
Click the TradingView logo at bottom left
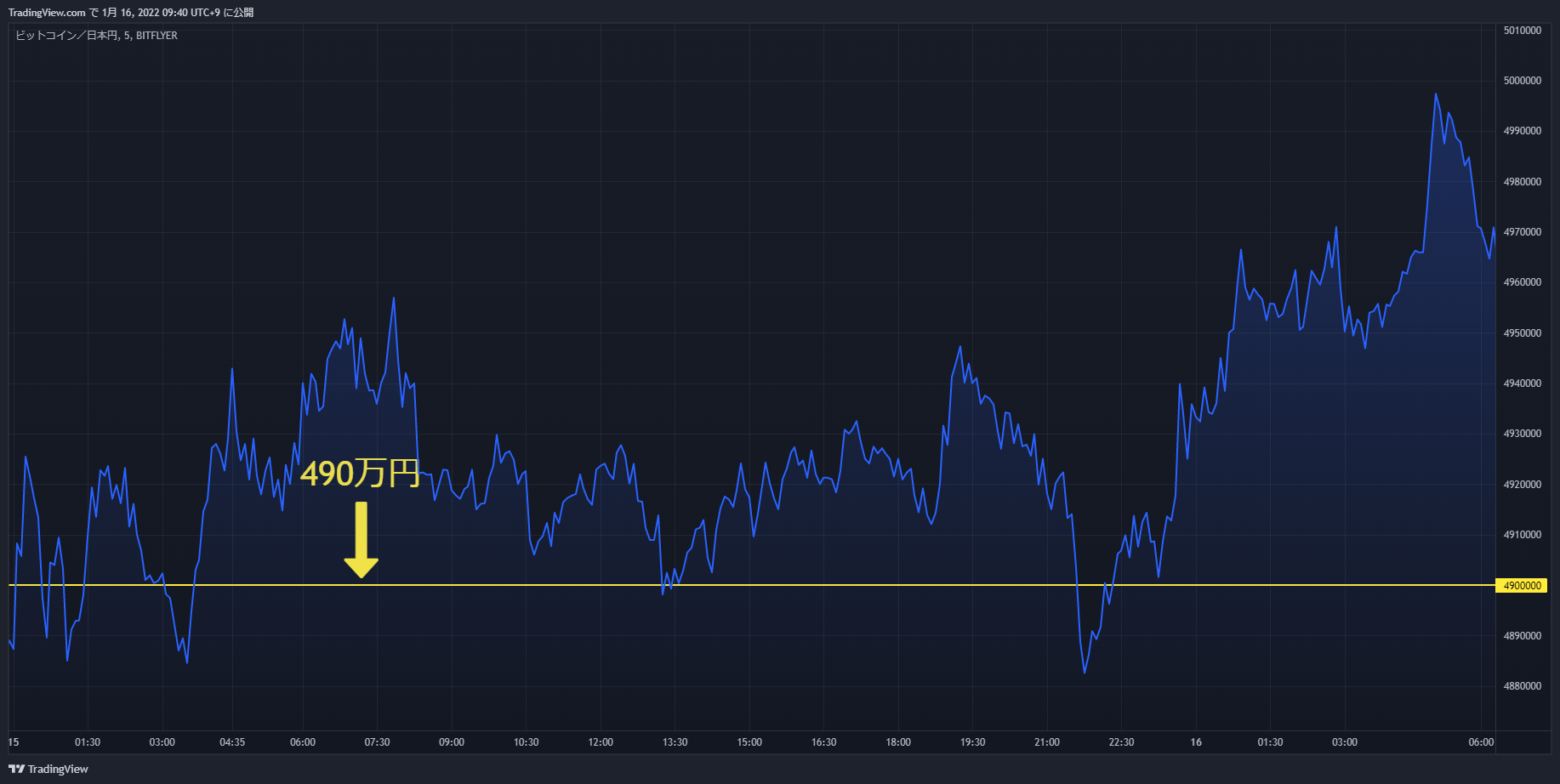pos(48,769)
